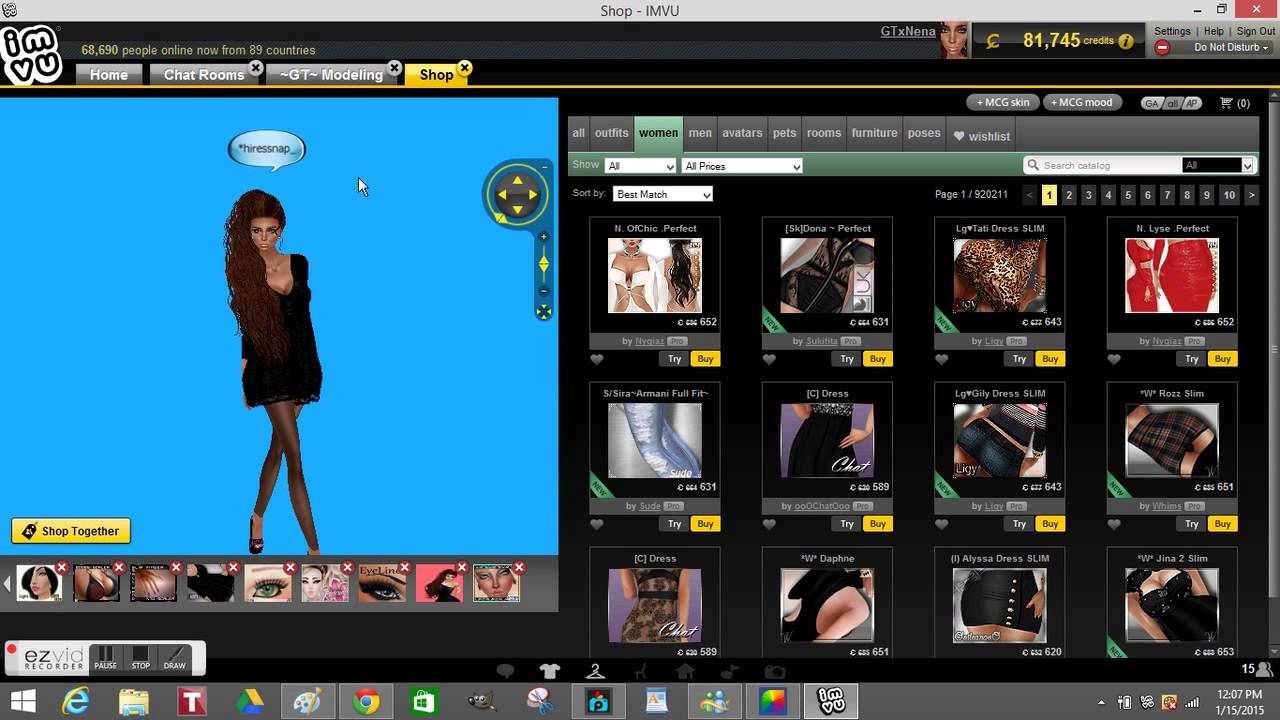
Task: Click the Shop Together button
Action: tap(71, 531)
